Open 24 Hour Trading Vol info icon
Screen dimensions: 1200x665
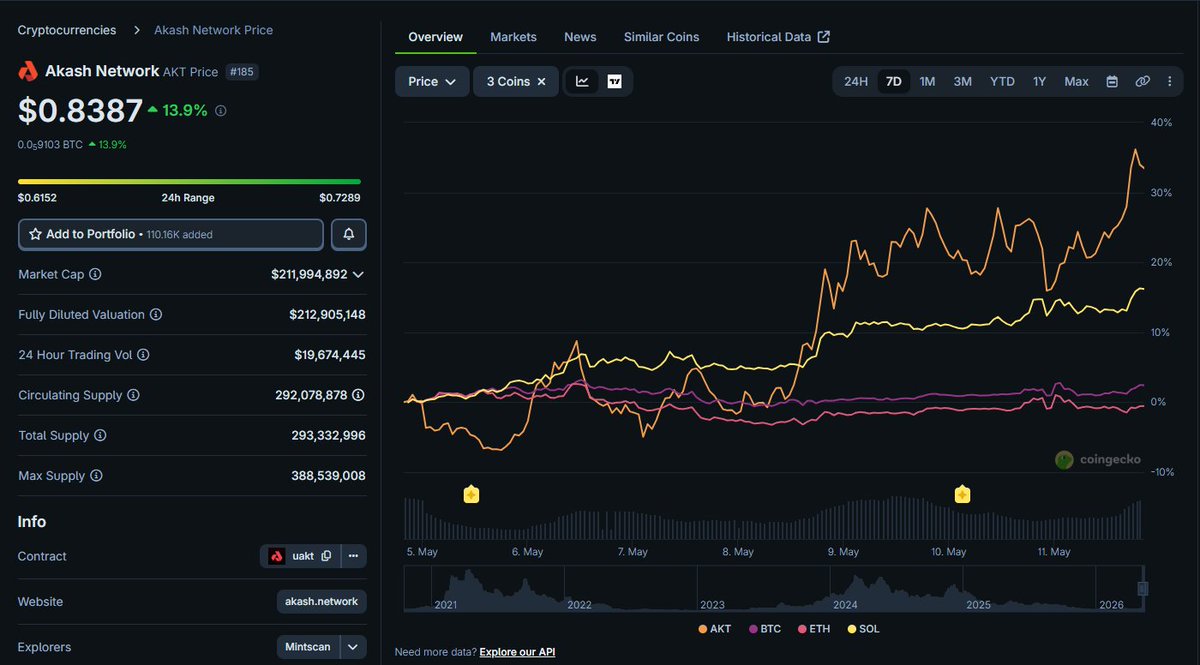[x=143, y=355]
